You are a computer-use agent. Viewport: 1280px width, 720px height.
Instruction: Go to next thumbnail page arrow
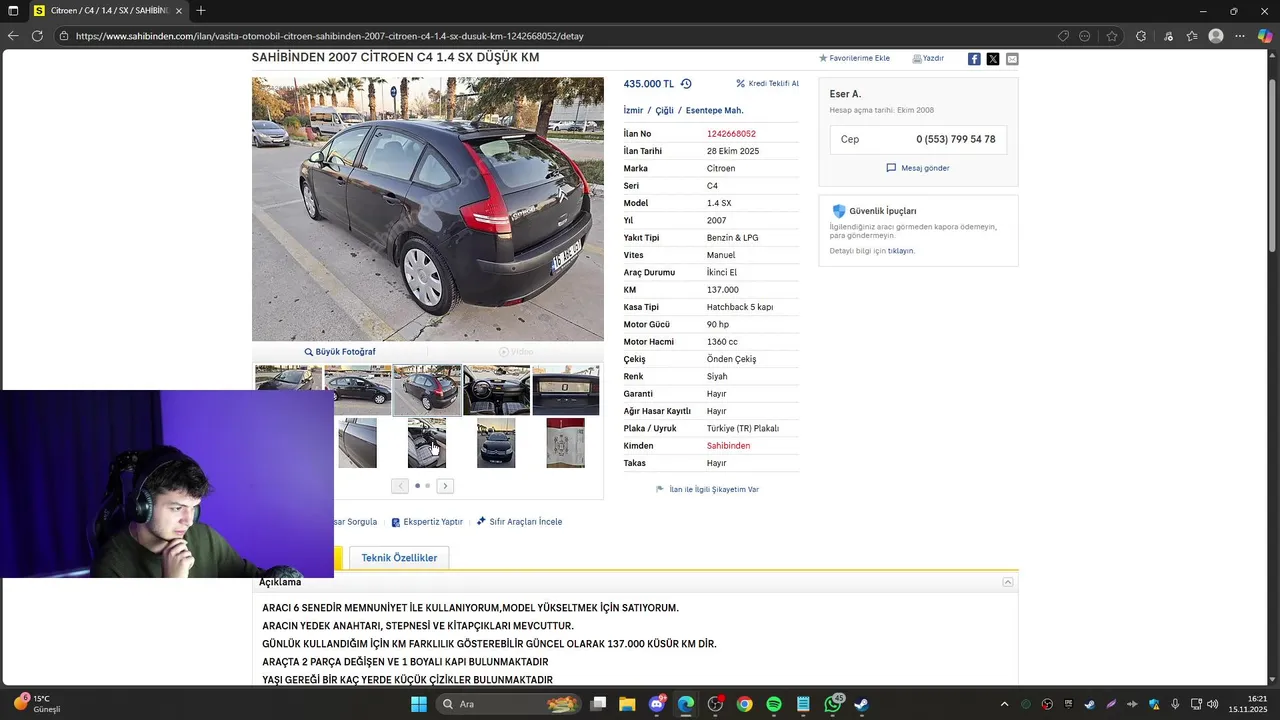(x=445, y=486)
